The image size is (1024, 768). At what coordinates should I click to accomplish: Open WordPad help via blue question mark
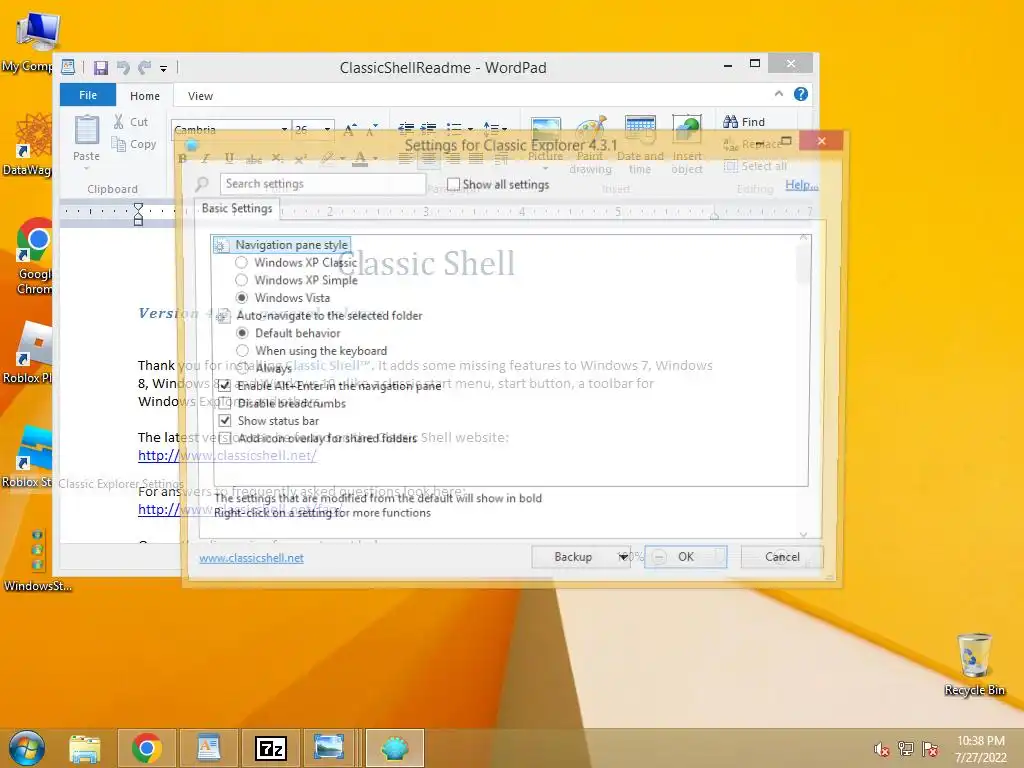[x=801, y=94]
